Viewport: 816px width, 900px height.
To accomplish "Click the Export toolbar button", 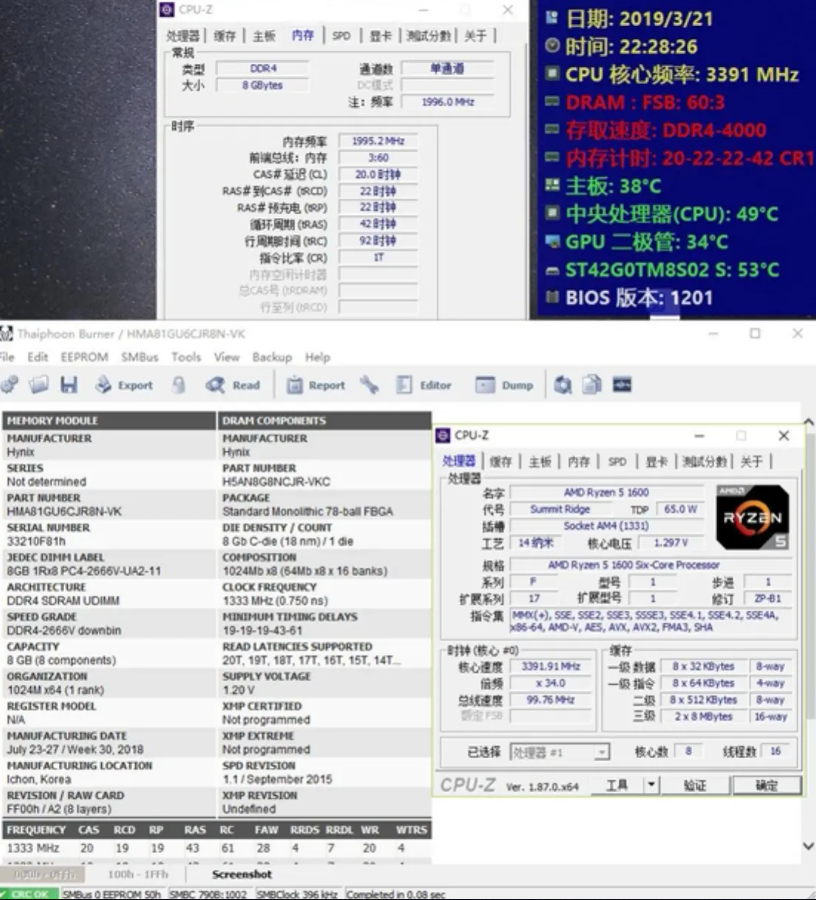I will [x=125, y=385].
